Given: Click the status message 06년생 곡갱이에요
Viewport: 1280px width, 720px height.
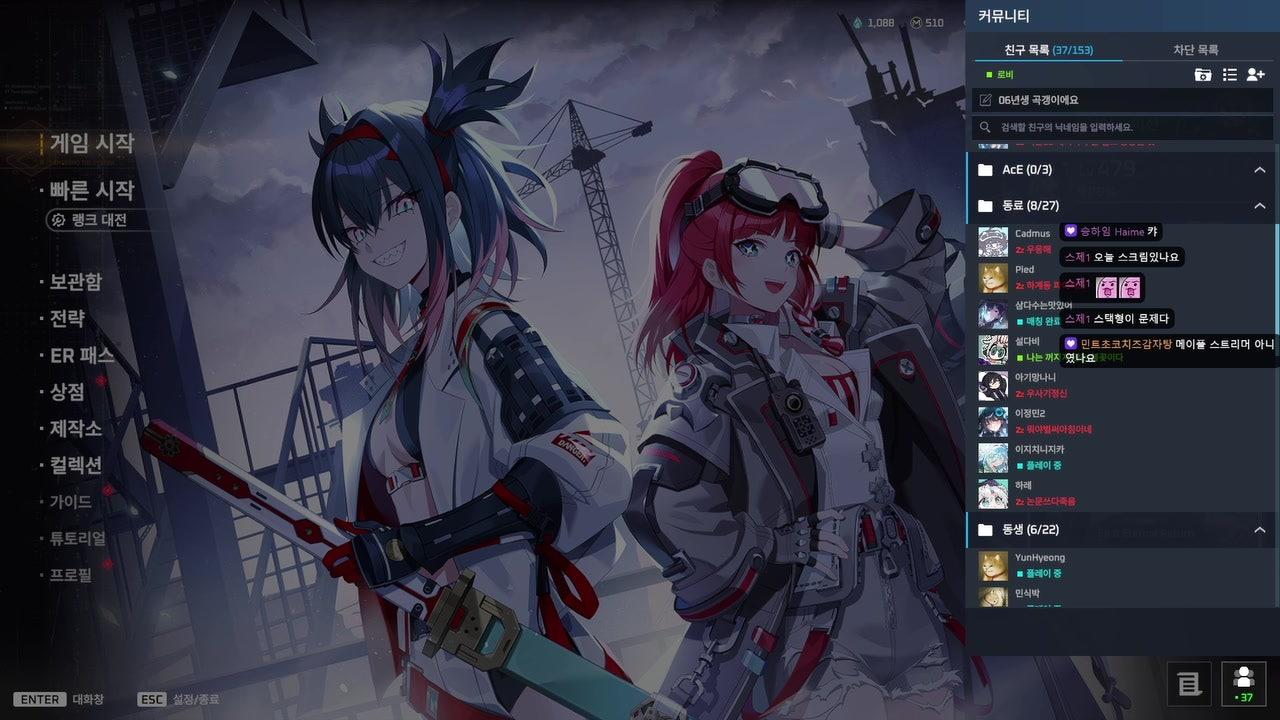Looking at the screenshot, I should (1038, 100).
